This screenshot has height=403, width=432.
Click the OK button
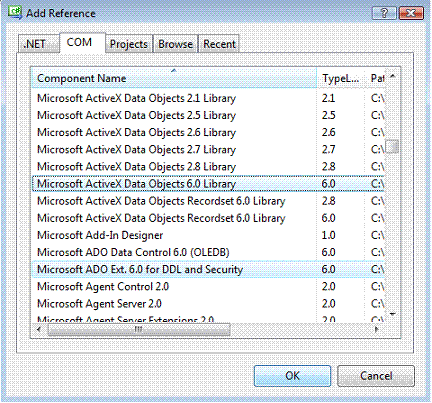[292, 376]
